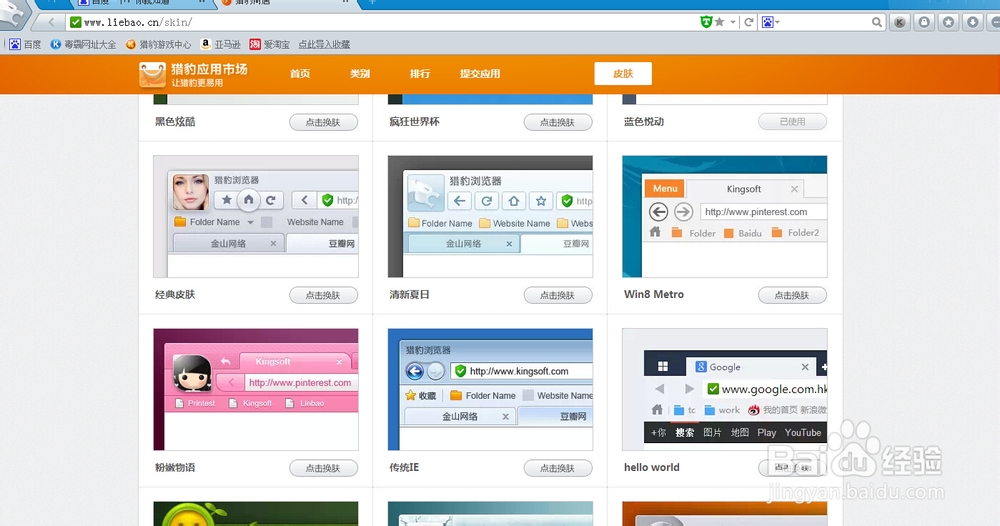This screenshot has height=526, width=1000.
Task: Click the 已使用 button for 蓝色悦动
Action: [792, 121]
